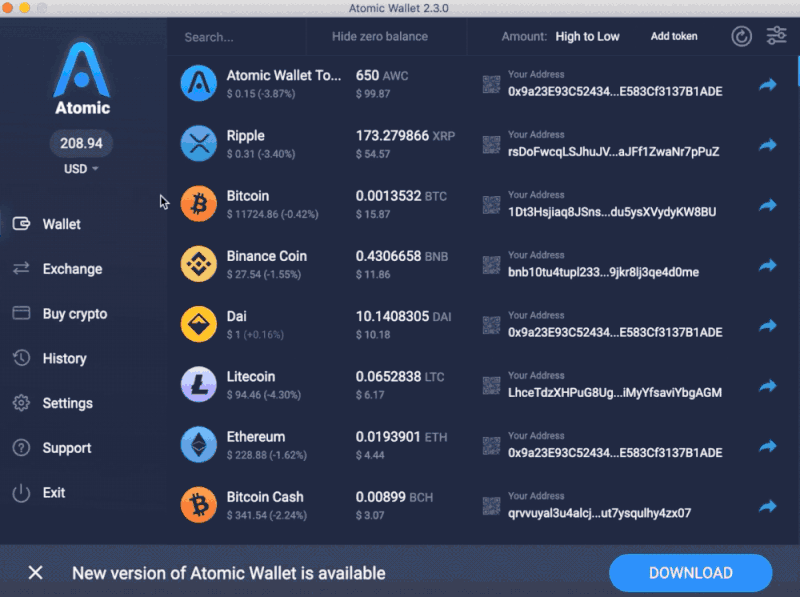The image size is (800, 597).
Task: Click the Binance Coin icon
Action: tap(198, 264)
